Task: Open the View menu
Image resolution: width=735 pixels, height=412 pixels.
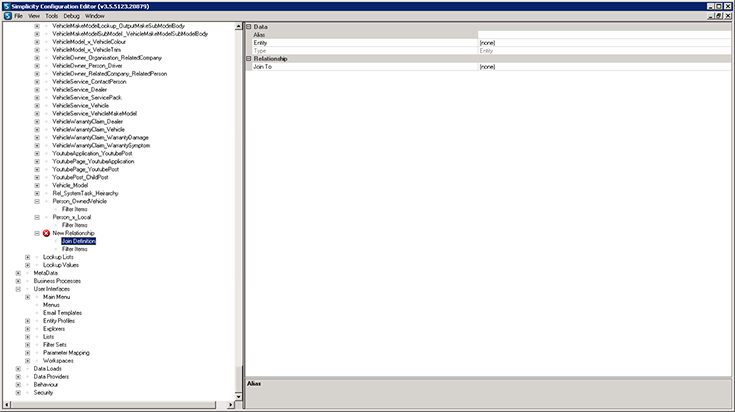Action: click(x=34, y=16)
